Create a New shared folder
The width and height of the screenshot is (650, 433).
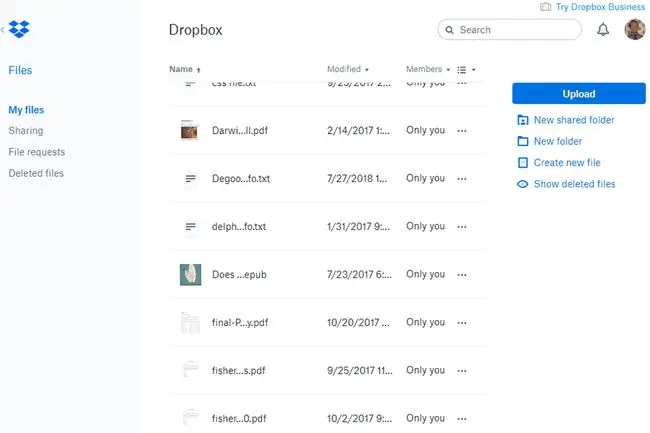coord(574,120)
